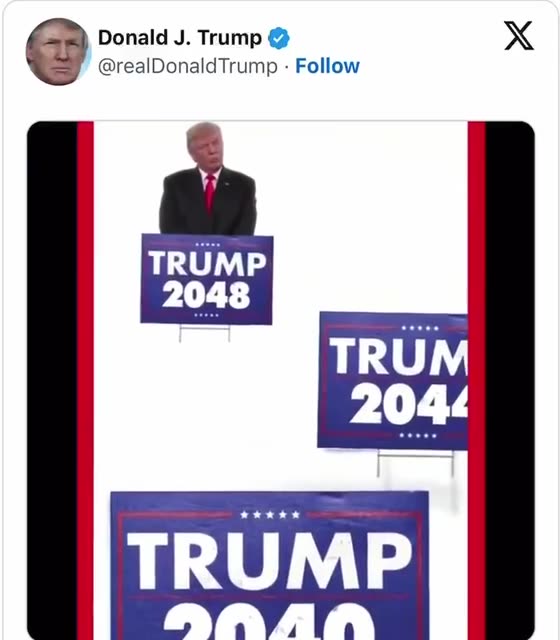The height and width of the screenshot is (640, 560).
Task: Click the left red vertical stripe
Action: [x=85, y=380]
